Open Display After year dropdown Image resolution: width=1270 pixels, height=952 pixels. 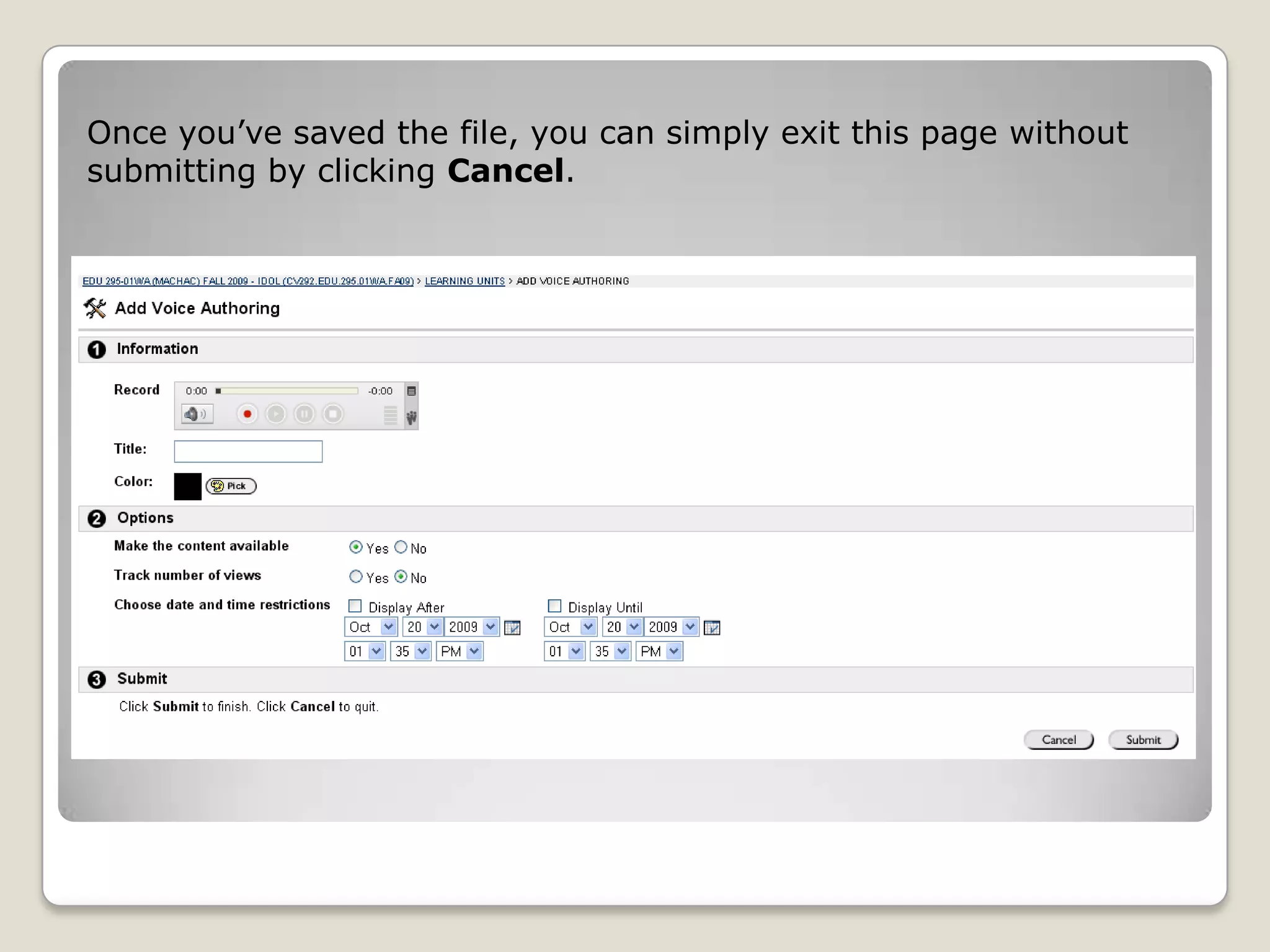click(471, 627)
